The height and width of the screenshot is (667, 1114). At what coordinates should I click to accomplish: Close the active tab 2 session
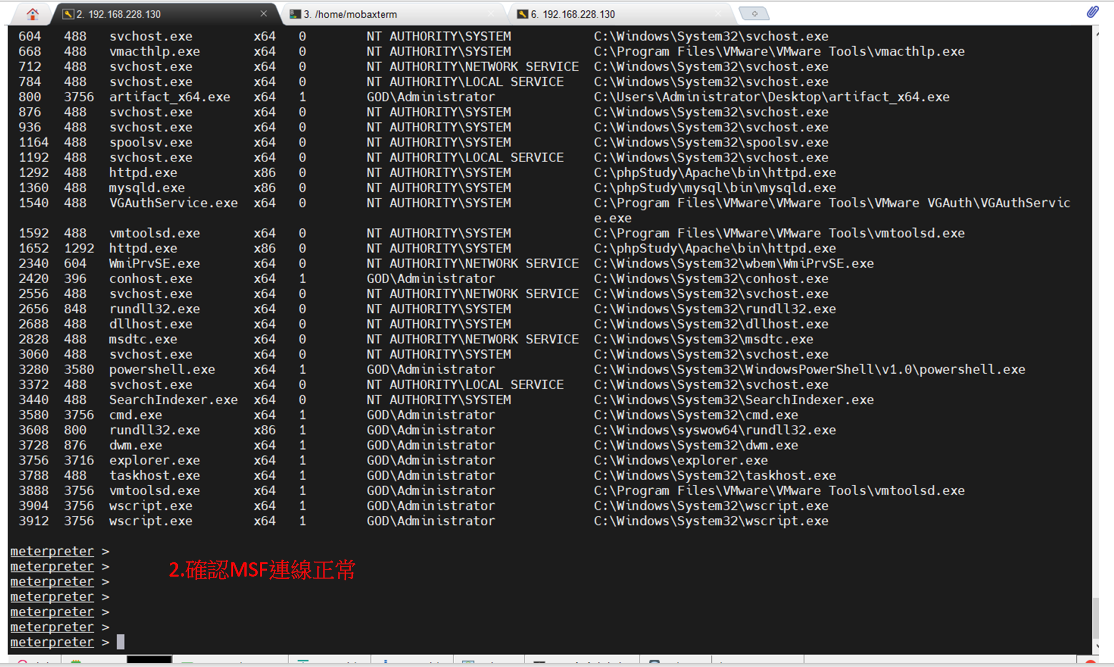tap(264, 13)
